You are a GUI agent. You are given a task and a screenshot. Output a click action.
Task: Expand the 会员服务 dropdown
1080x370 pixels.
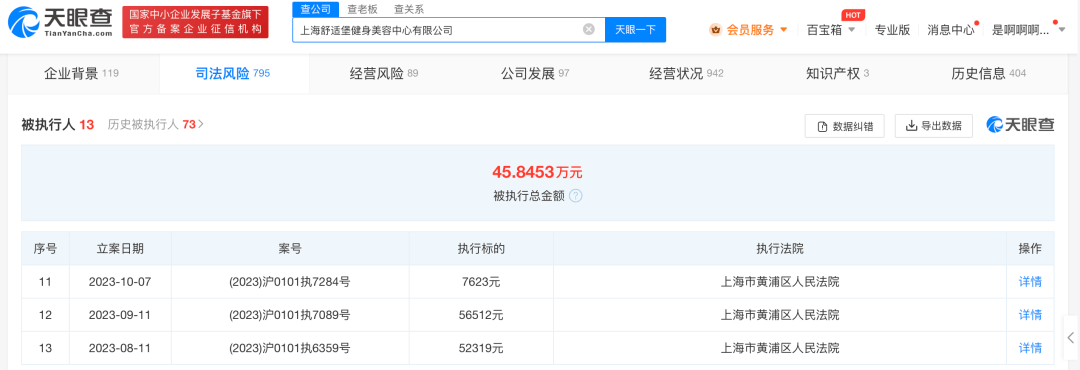point(783,30)
